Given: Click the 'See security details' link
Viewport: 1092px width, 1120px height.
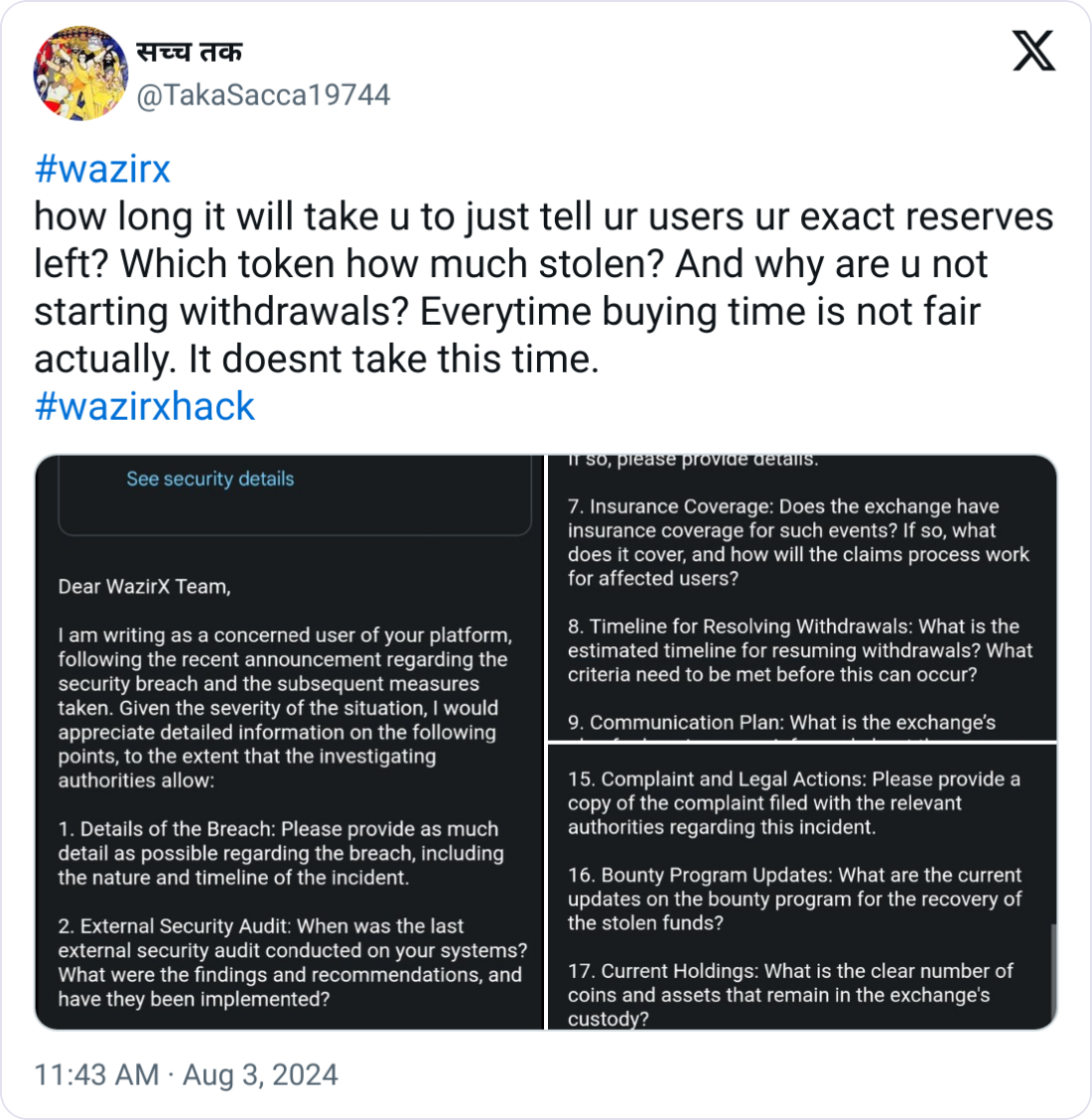Looking at the screenshot, I should pos(210,479).
